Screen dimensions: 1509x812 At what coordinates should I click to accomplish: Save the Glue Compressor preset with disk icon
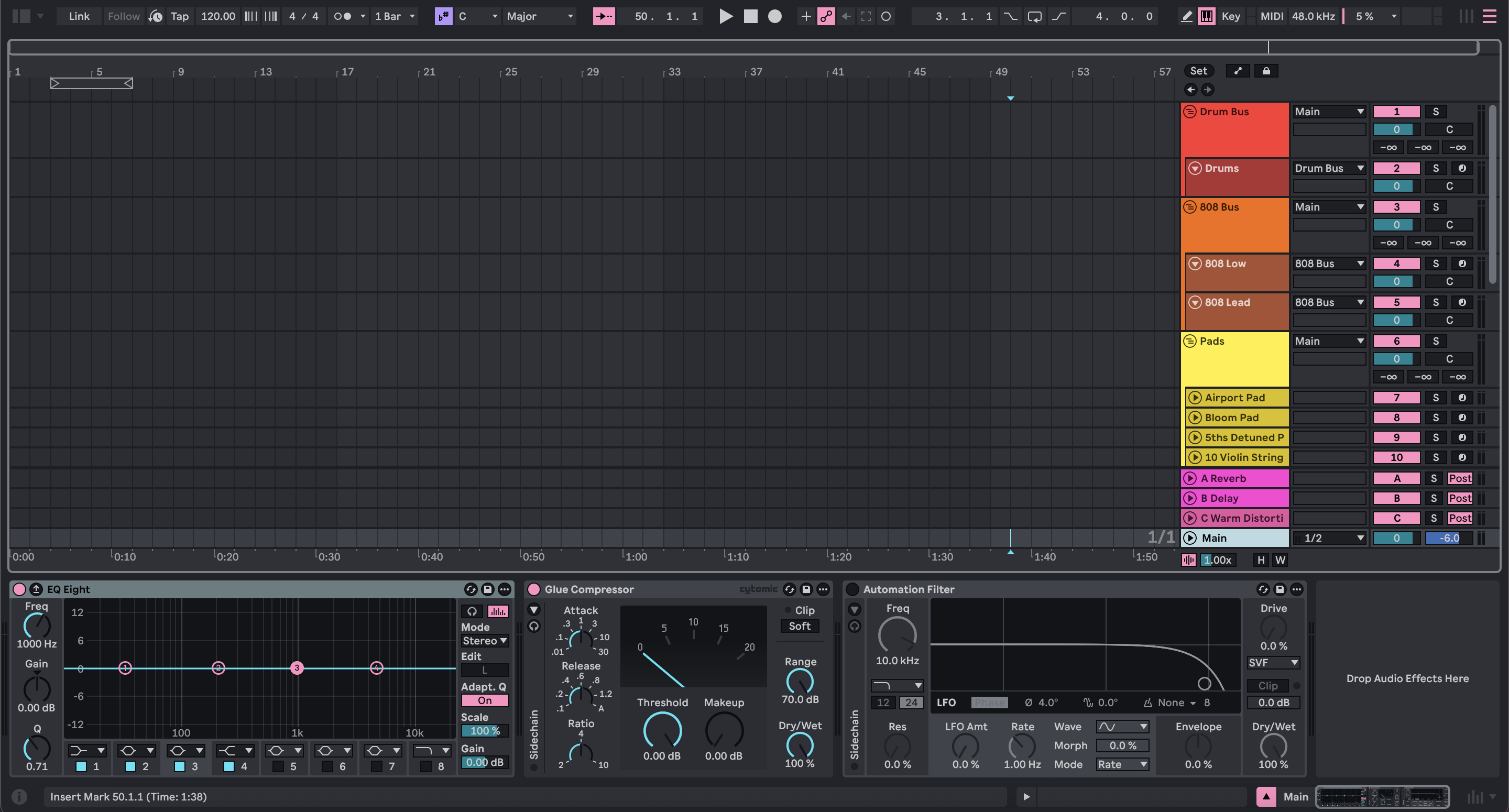pyautogui.click(x=806, y=589)
